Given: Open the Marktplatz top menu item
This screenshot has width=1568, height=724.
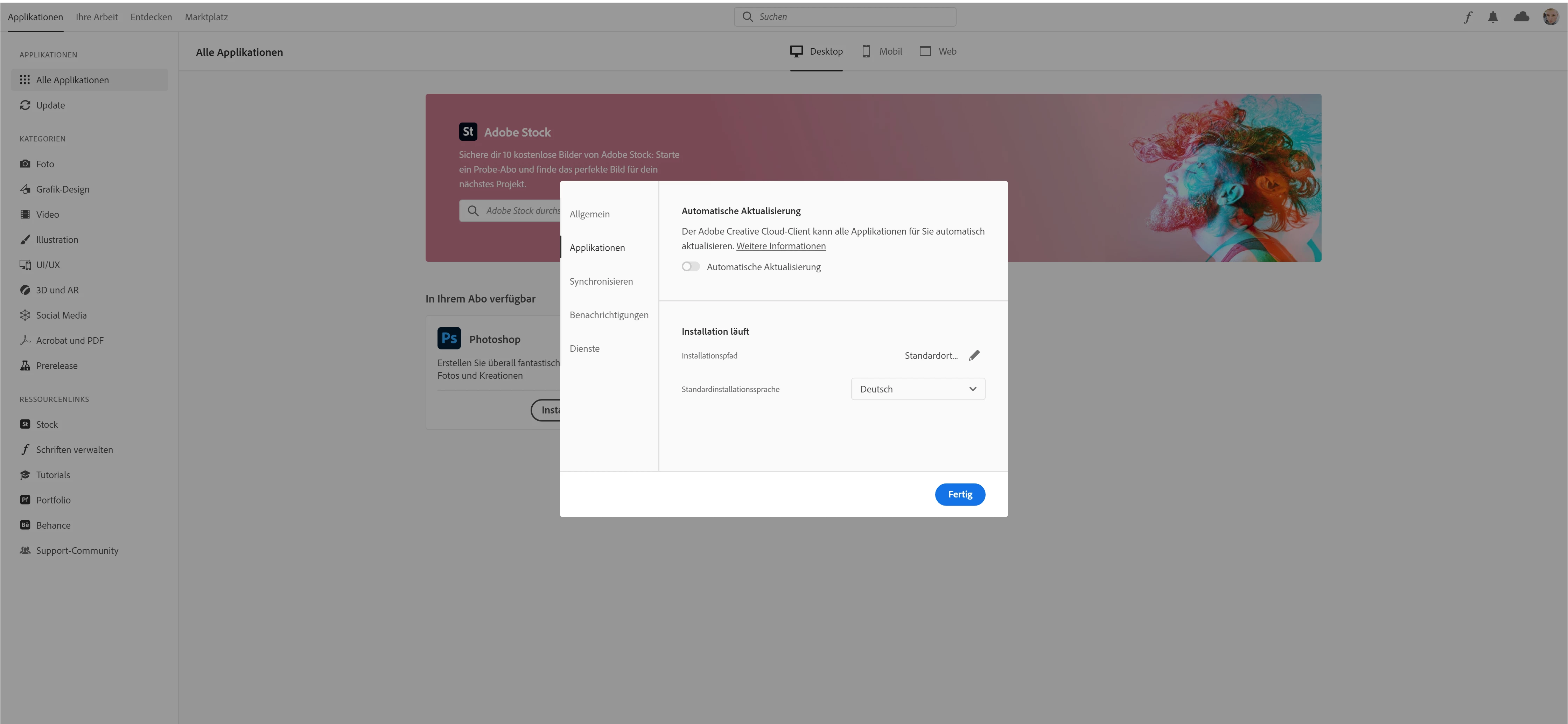Looking at the screenshot, I should click(206, 17).
